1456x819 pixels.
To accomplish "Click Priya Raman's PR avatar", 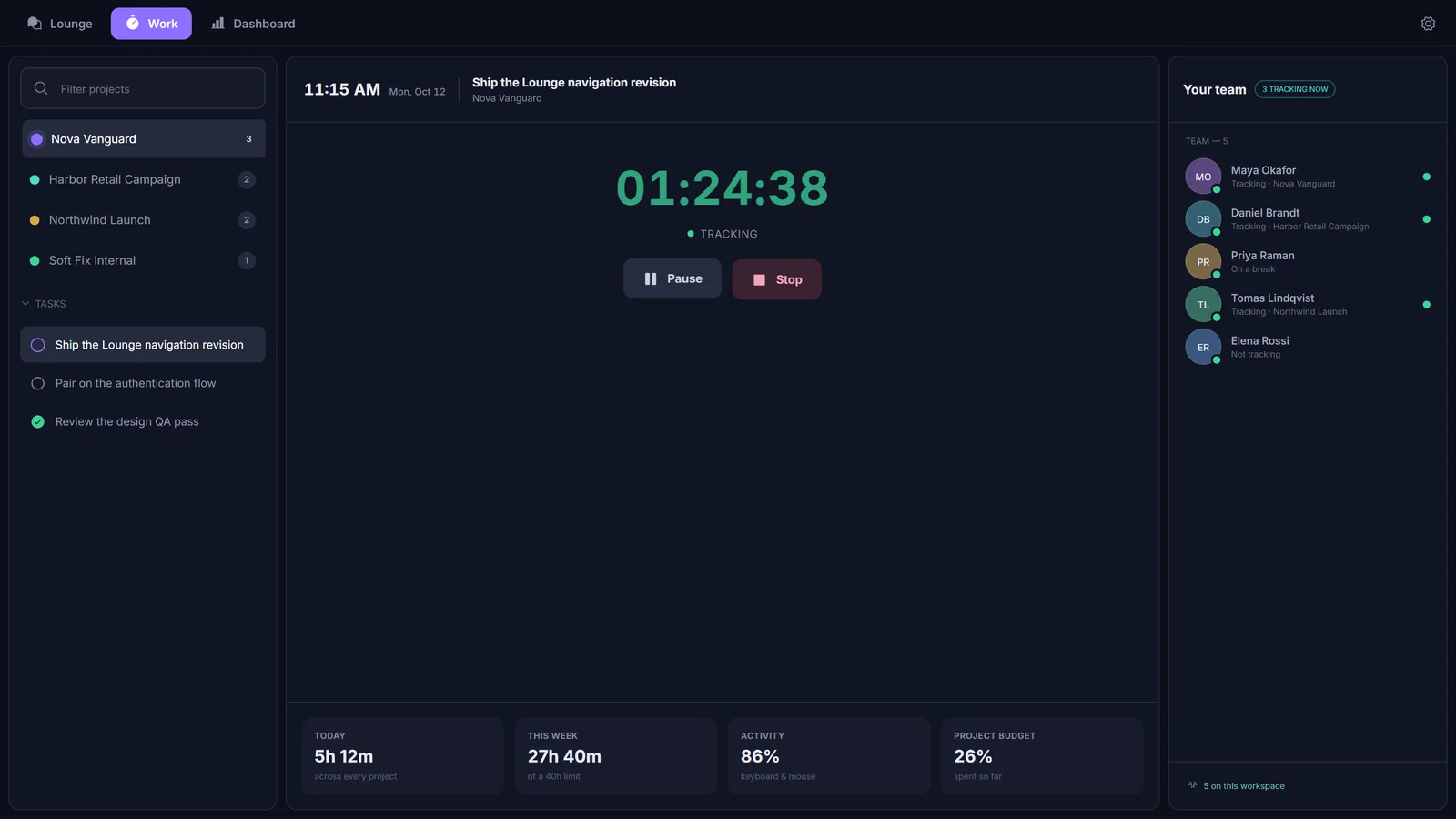I will 1203,262.
